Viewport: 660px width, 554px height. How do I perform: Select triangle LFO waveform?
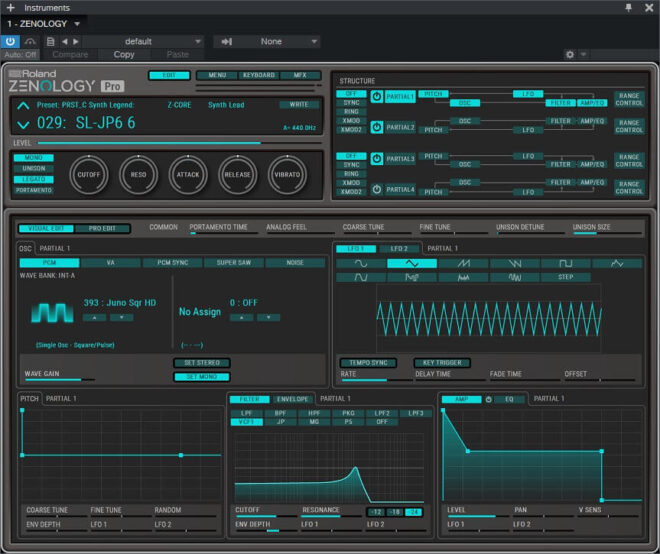tap(412, 264)
